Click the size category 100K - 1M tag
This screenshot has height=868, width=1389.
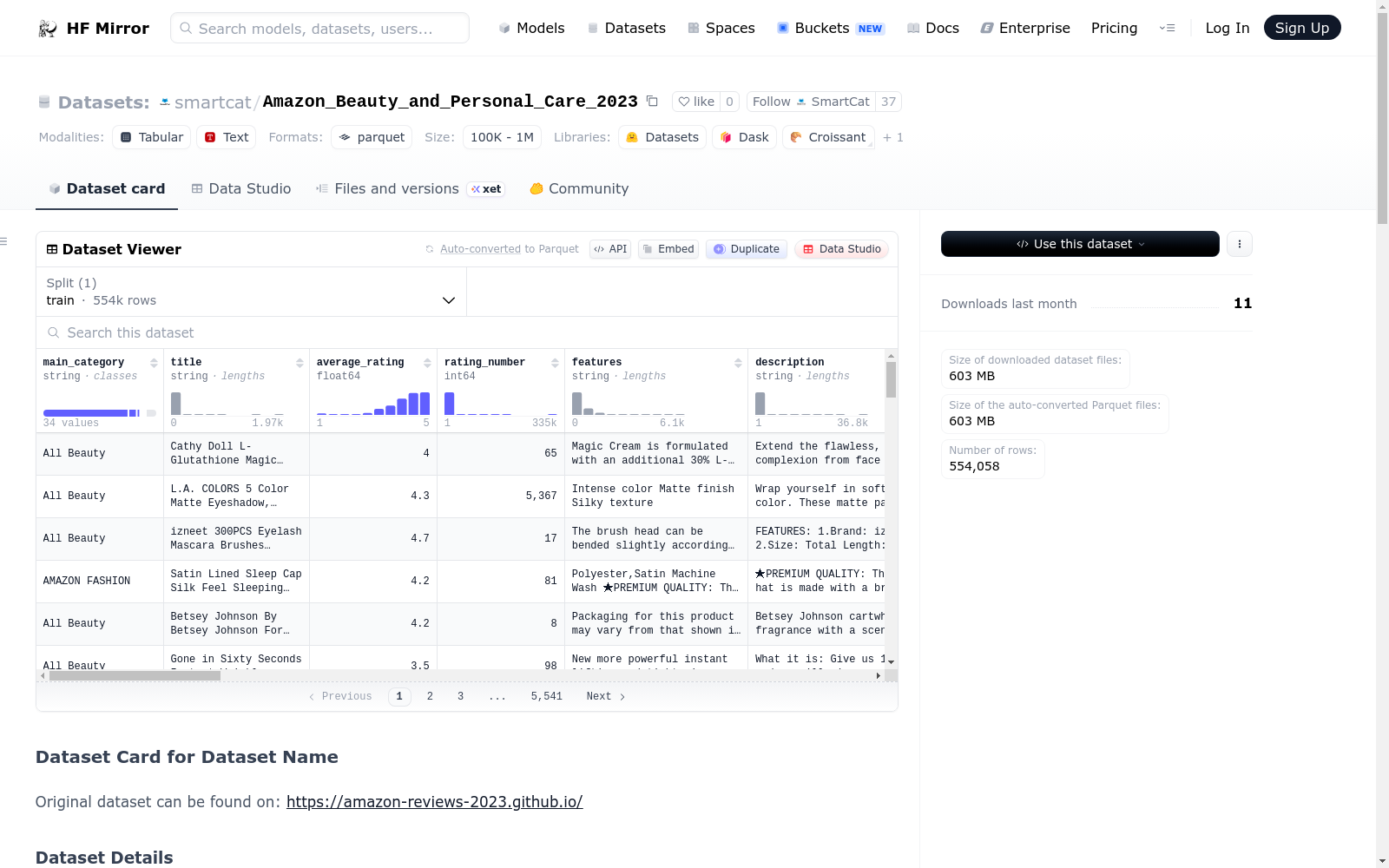point(502,137)
